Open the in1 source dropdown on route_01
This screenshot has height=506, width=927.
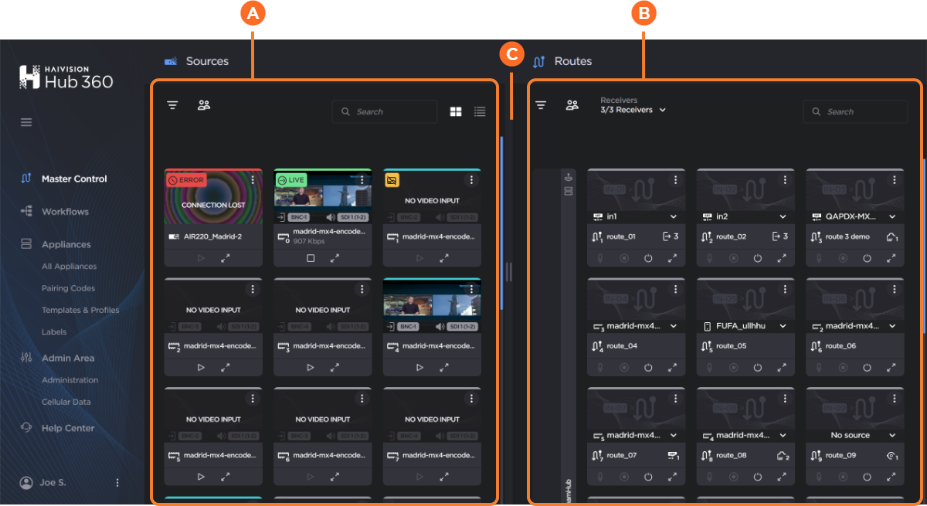click(673, 217)
